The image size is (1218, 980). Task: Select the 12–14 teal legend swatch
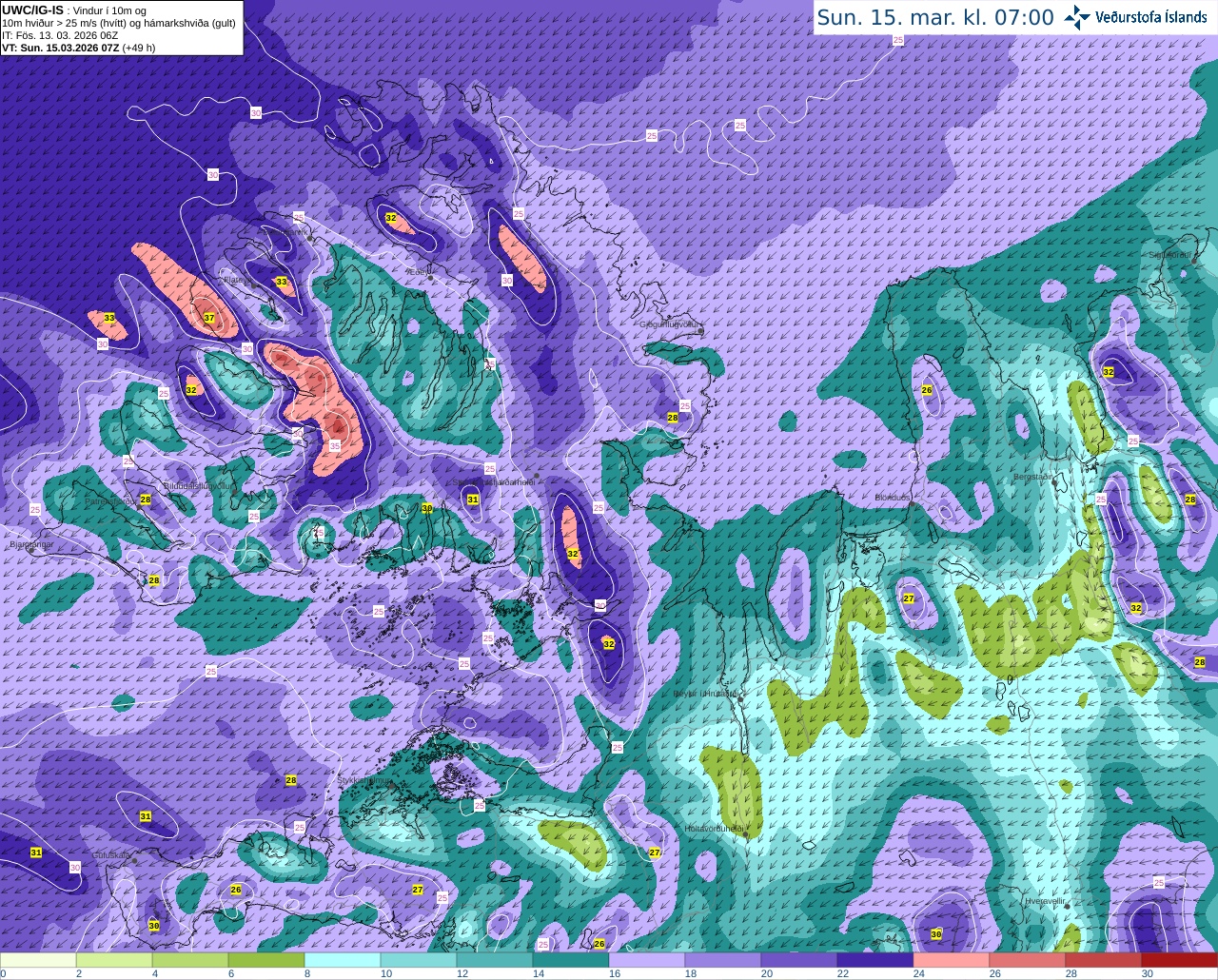point(495,960)
